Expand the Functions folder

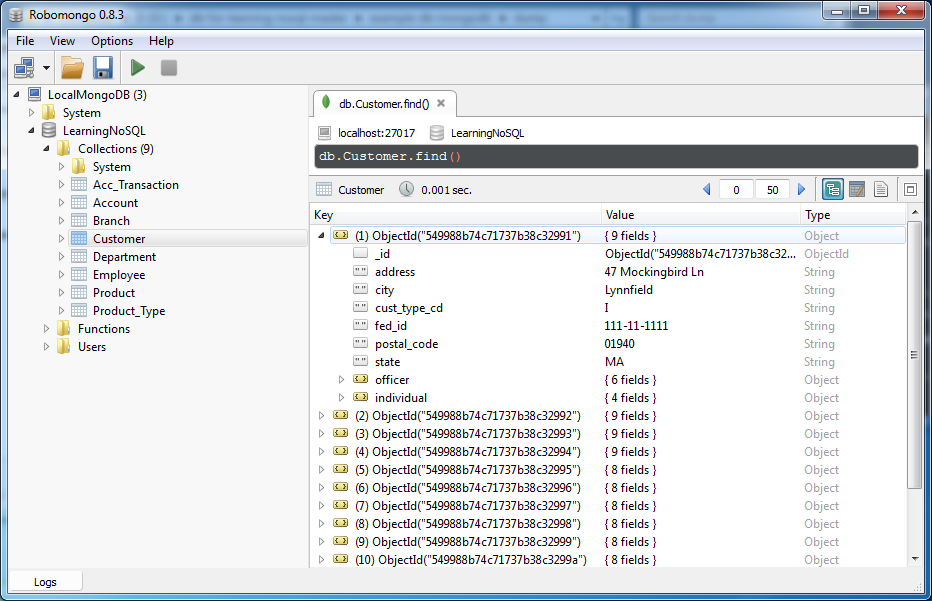(x=46, y=329)
